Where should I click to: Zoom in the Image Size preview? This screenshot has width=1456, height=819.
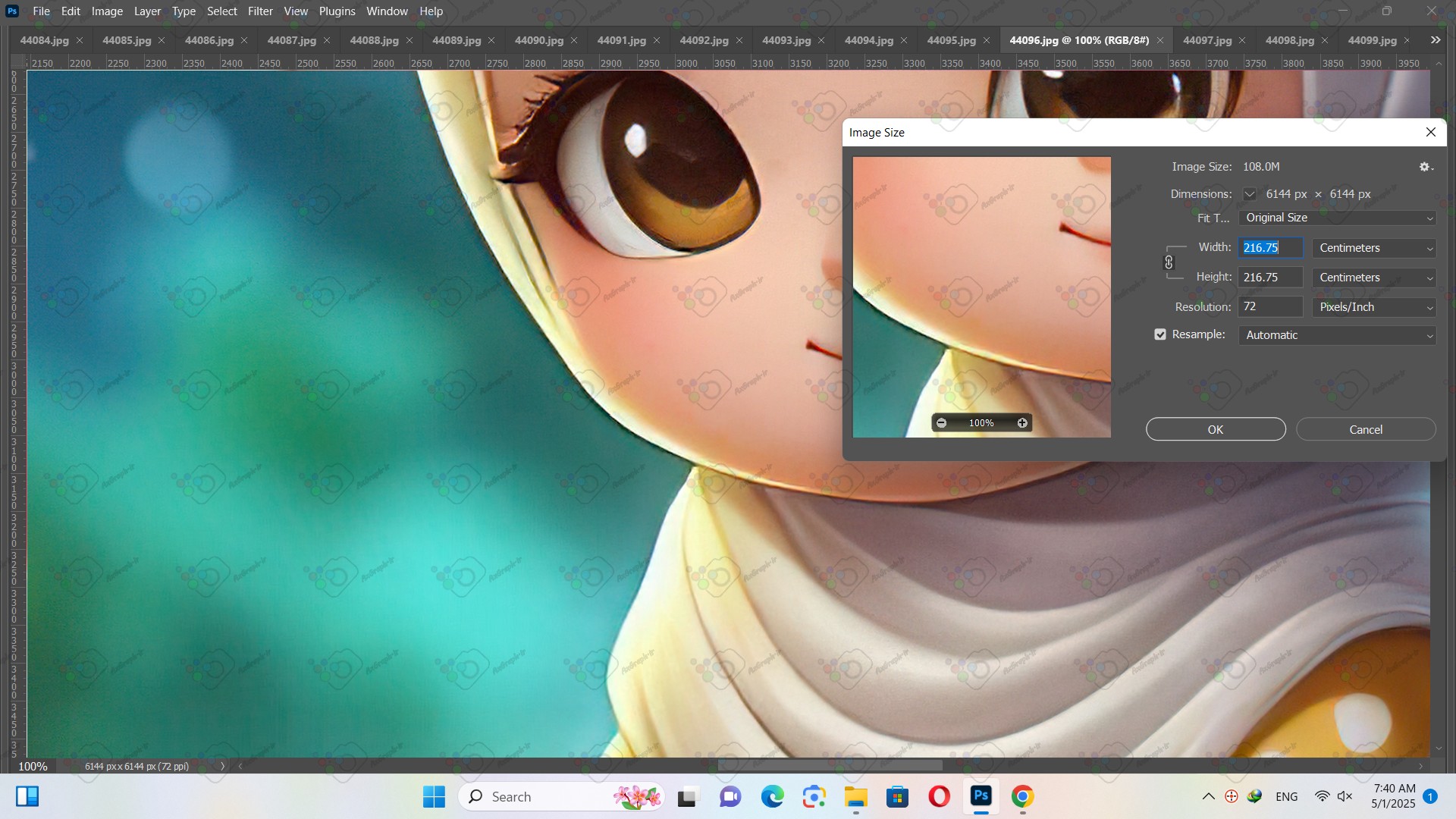point(1022,423)
